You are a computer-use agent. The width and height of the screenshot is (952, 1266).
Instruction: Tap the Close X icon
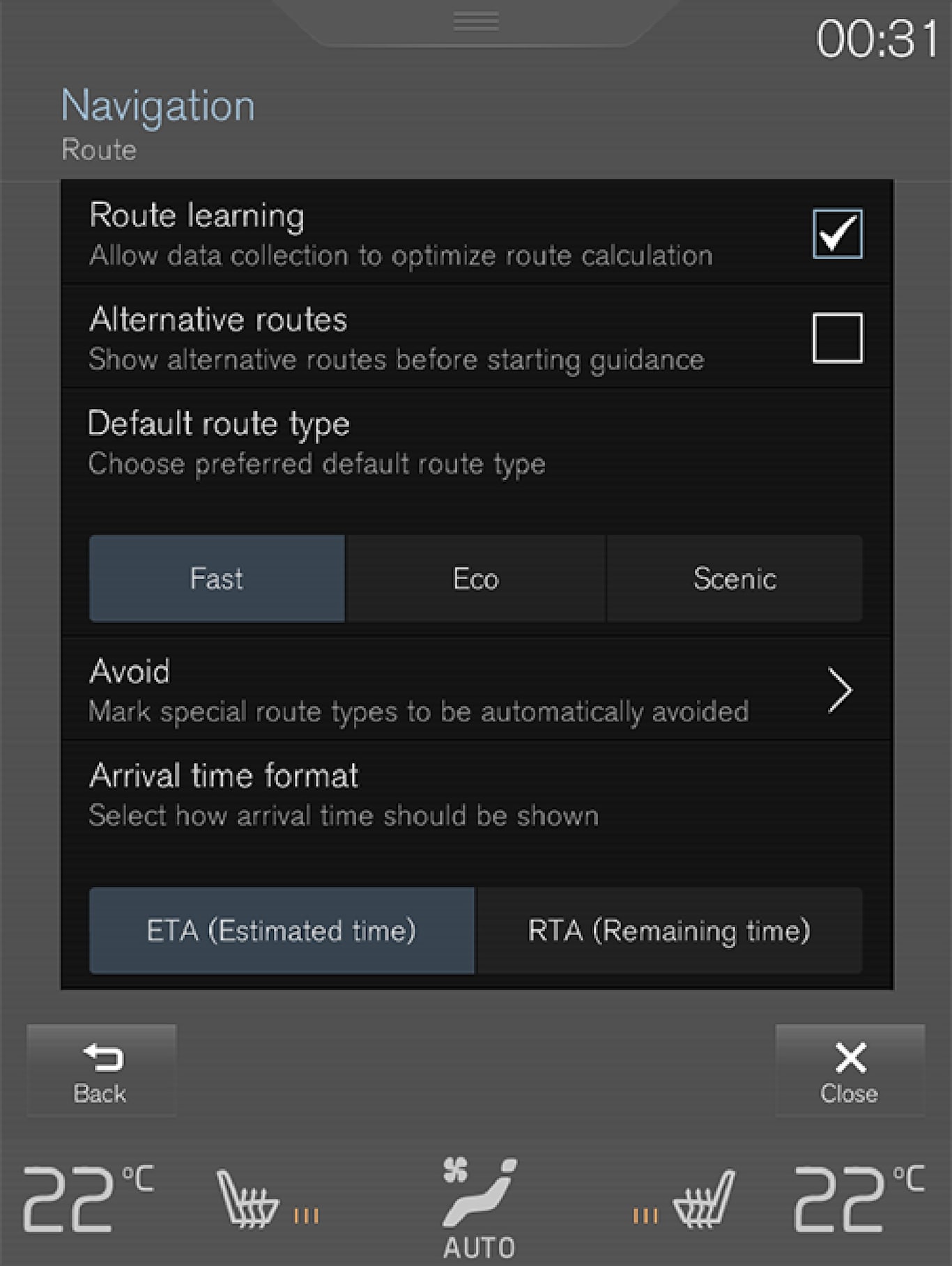click(x=850, y=1058)
